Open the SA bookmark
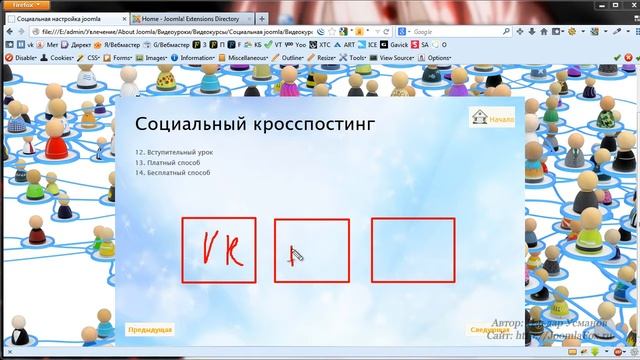The width and height of the screenshot is (640, 360). click(420, 44)
